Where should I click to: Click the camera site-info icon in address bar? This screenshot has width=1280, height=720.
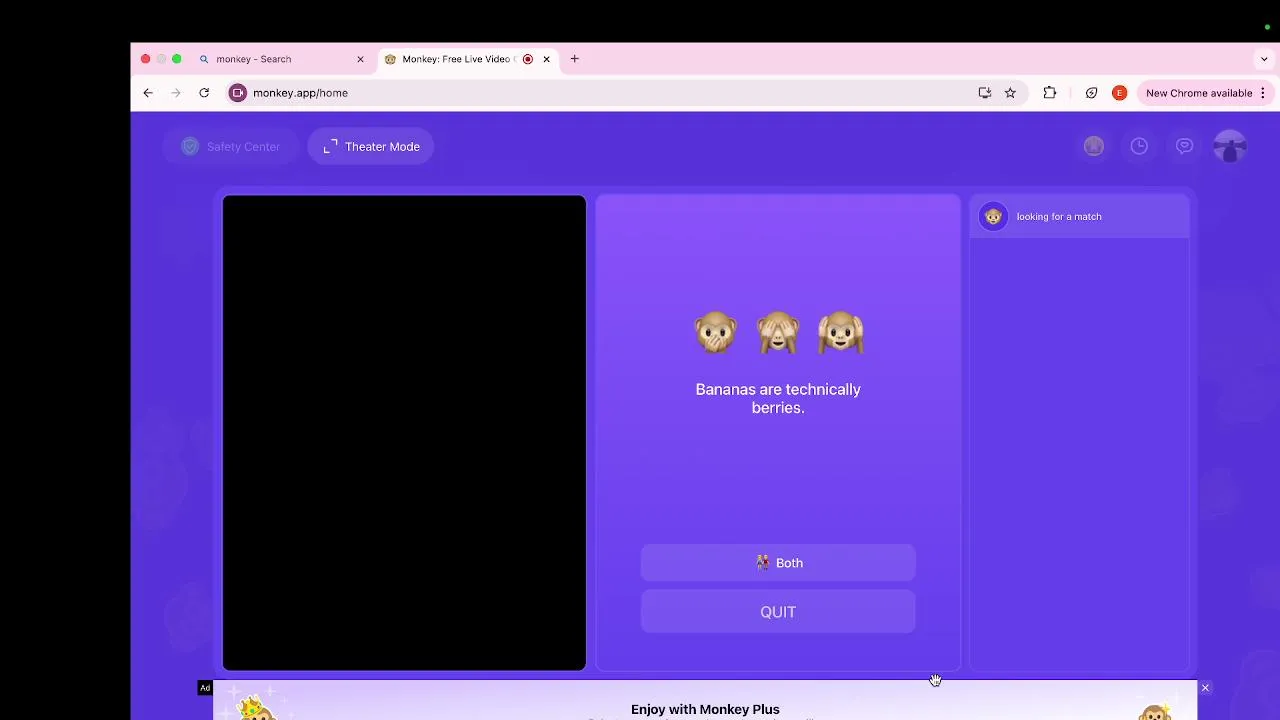point(238,93)
